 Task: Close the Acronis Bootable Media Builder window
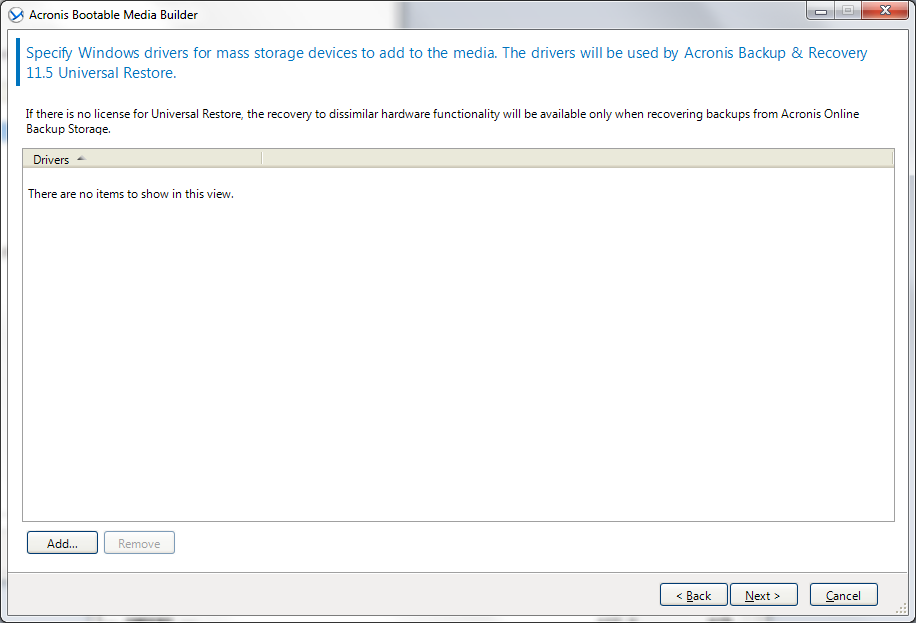(x=884, y=10)
